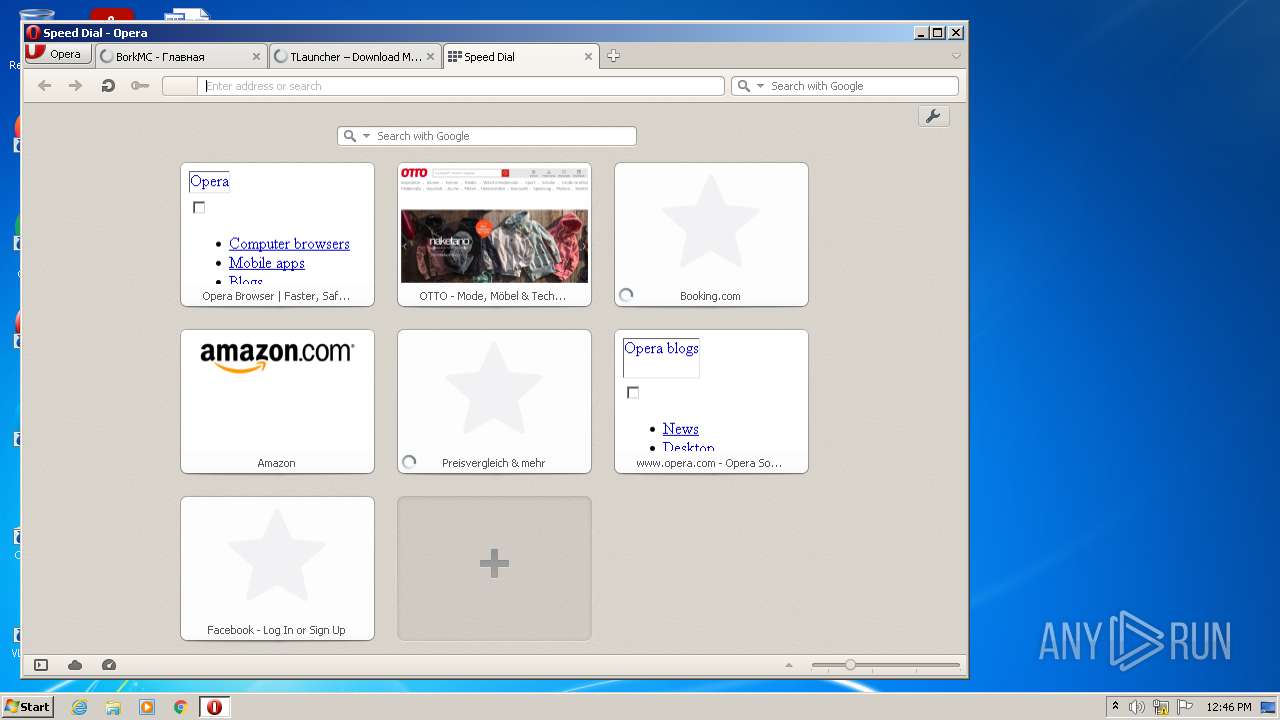Switch to the TLauncher – Download tab
This screenshot has height=720, width=1280.
pyautogui.click(x=355, y=57)
